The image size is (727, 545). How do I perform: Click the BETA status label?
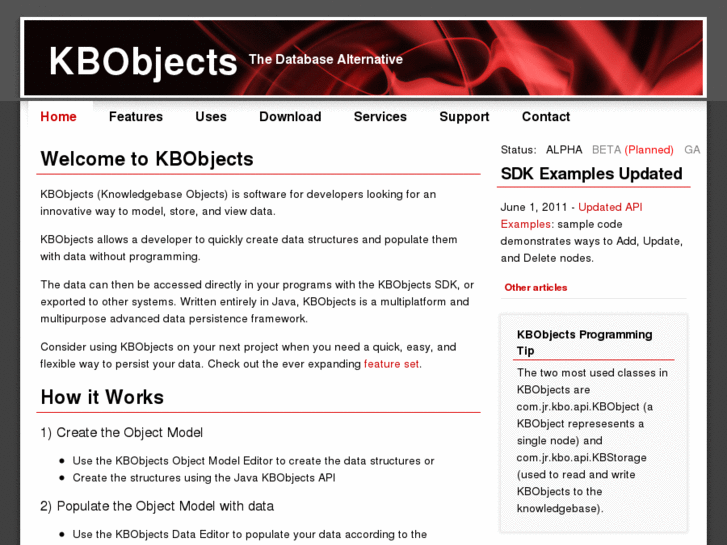pyautogui.click(x=606, y=150)
